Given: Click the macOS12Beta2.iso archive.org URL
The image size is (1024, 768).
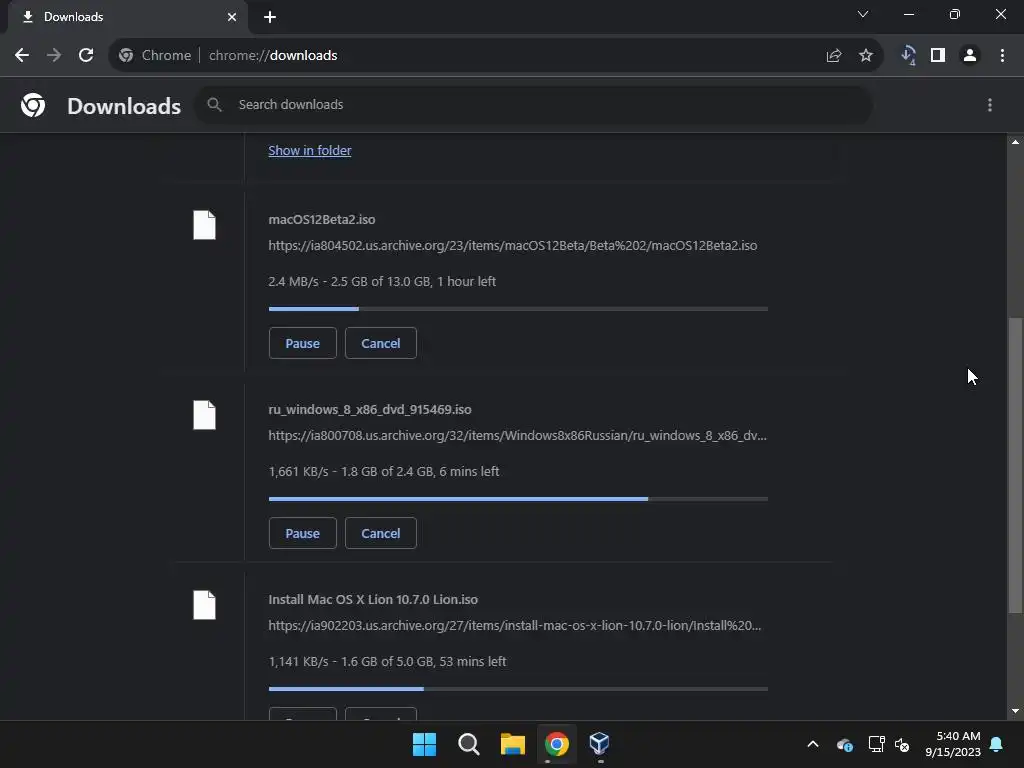Looking at the screenshot, I should point(513,246).
